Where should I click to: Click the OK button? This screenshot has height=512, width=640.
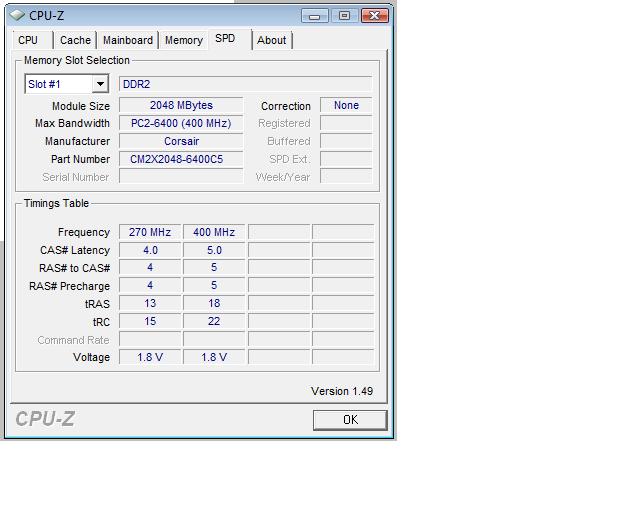pos(350,420)
